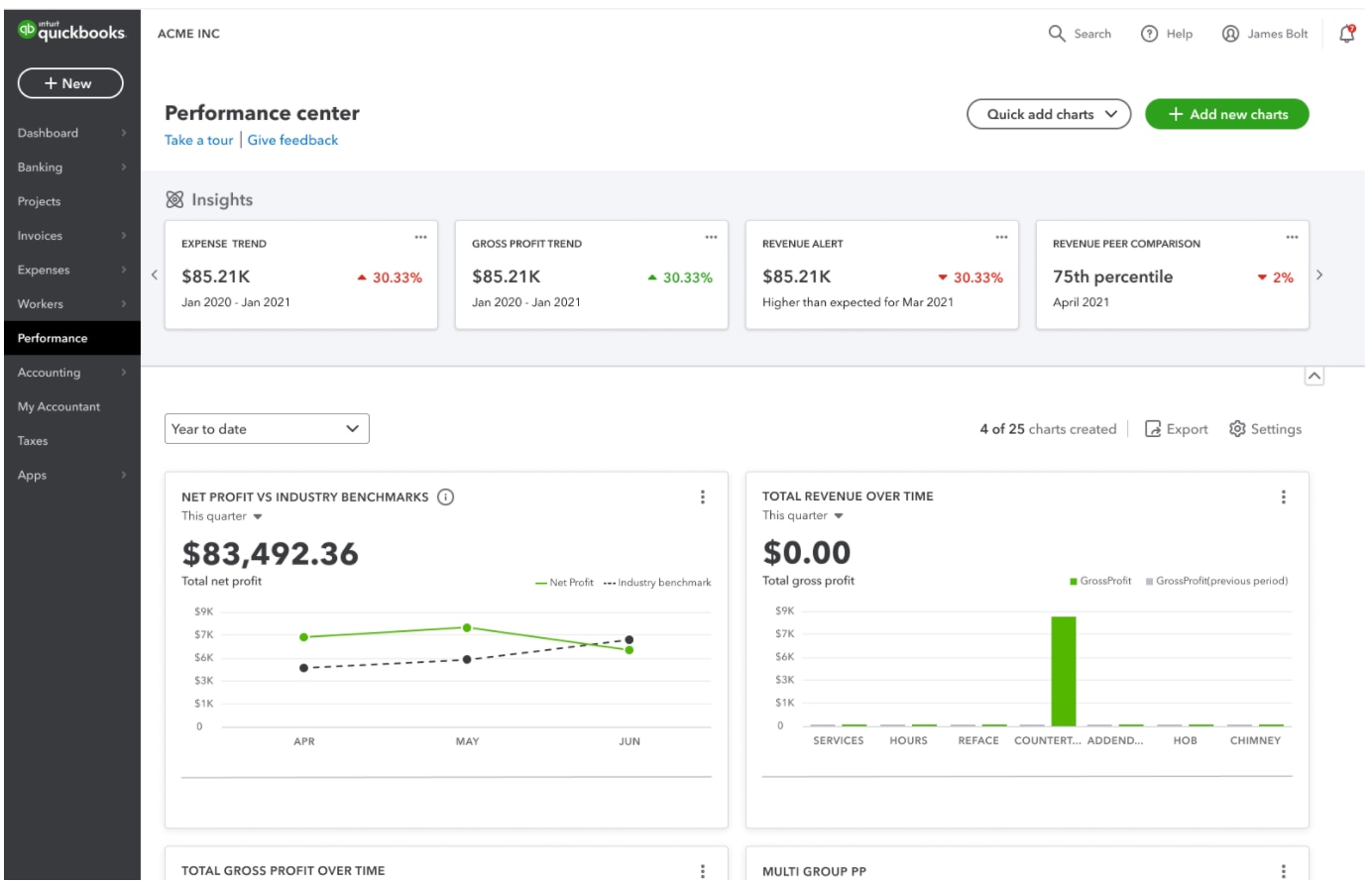The width and height of the screenshot is (1372, 884).
Task: Open Total Revenue Over Time kebab menu
Action: [1284, 497]
